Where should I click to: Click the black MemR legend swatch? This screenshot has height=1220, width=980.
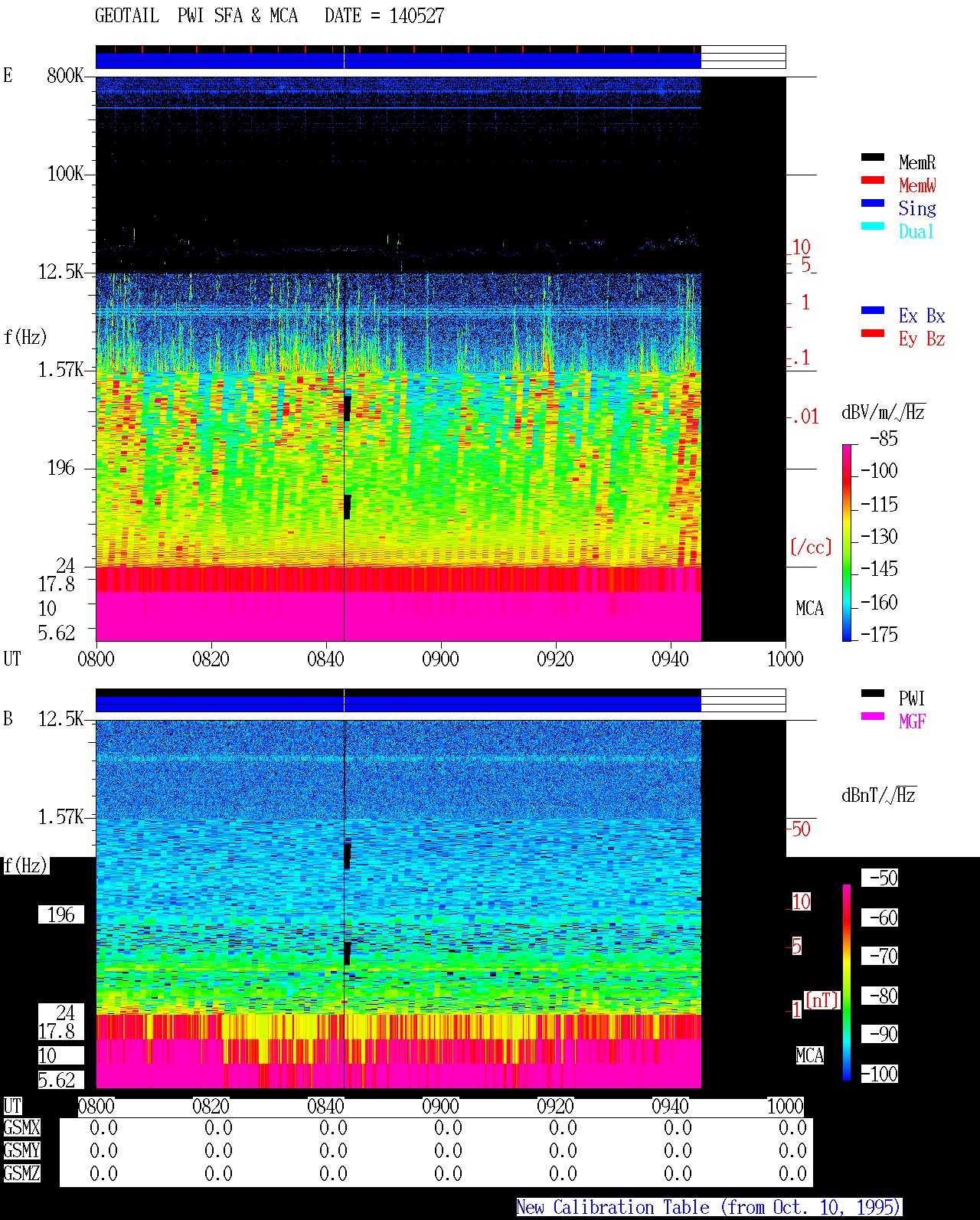(873, 158)
